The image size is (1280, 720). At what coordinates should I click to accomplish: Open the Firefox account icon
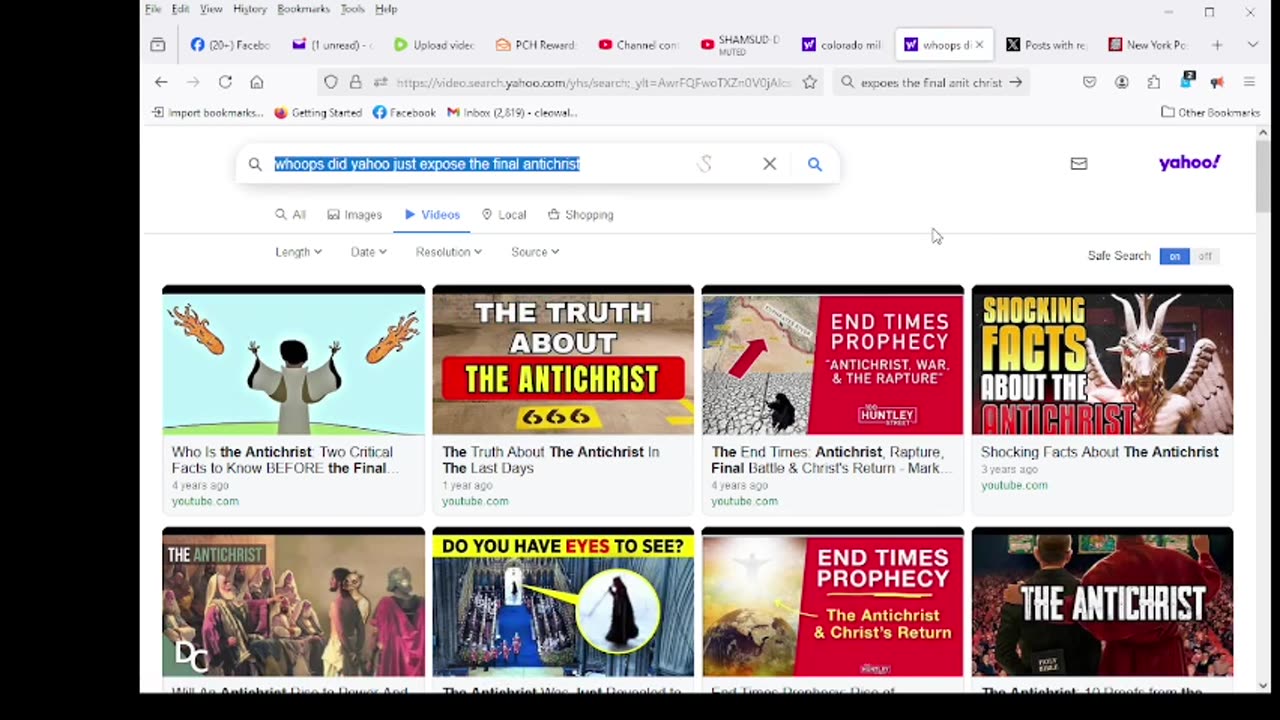(1122, 82)
